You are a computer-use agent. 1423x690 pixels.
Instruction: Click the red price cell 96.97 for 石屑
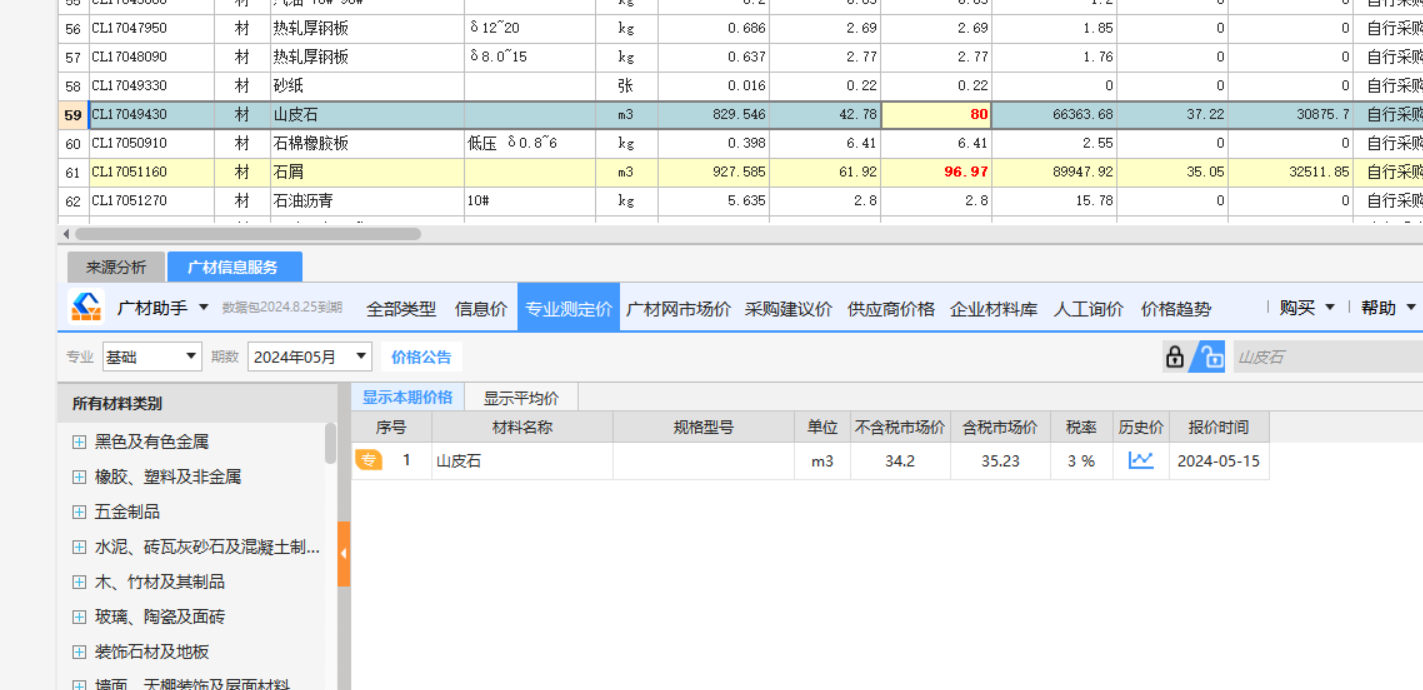click(x=936, y=172)
